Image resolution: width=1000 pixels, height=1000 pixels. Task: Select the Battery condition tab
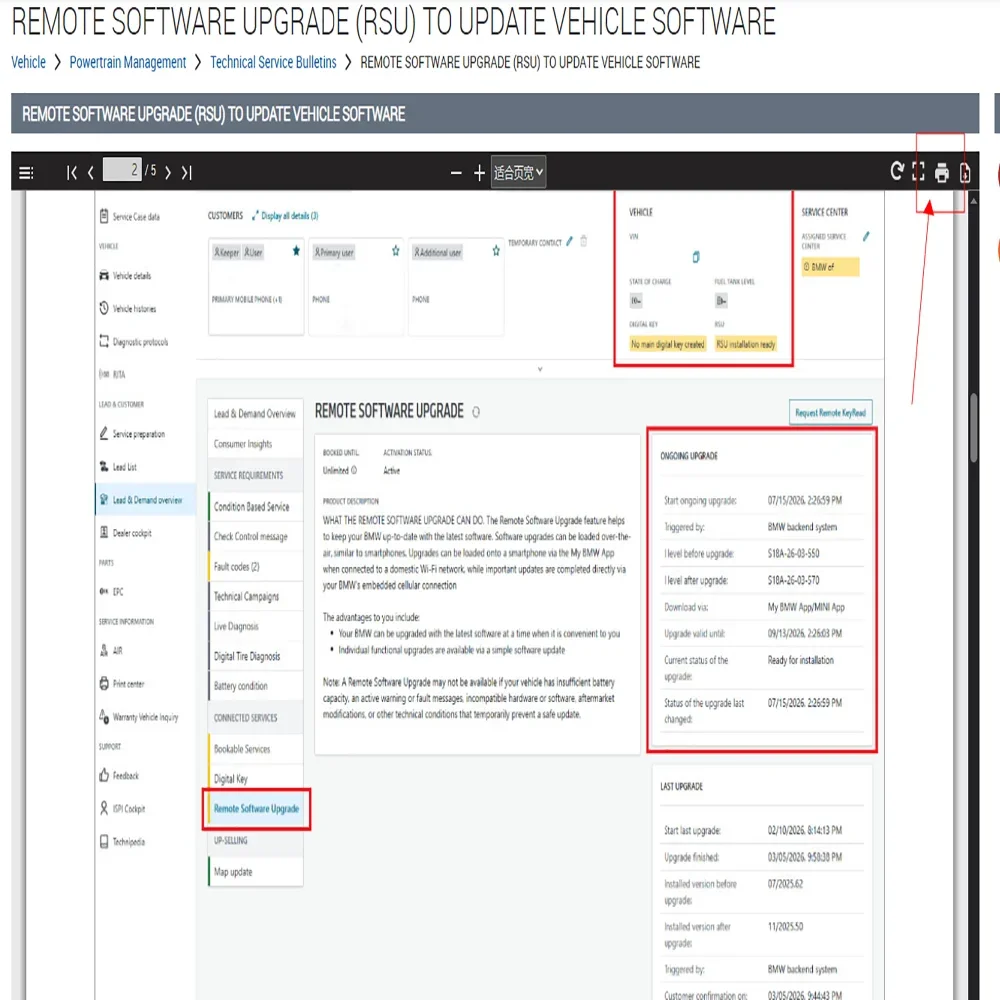click(x=255, y=686)
